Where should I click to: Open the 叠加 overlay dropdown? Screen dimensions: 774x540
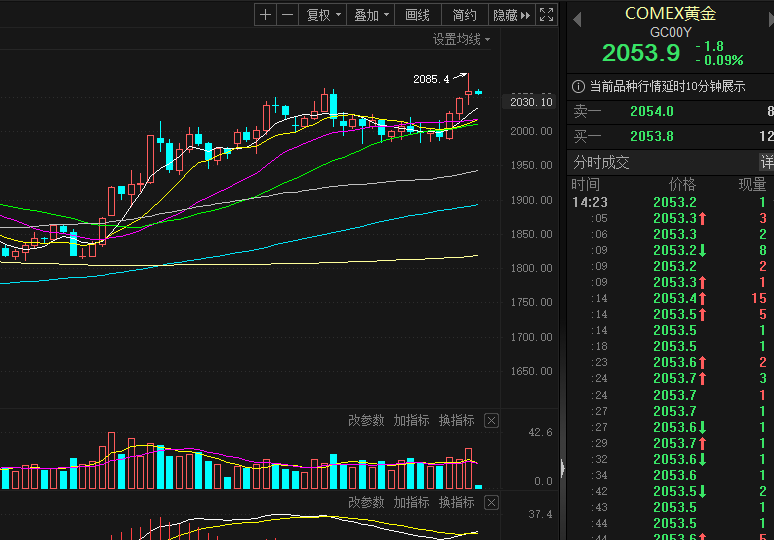coord(371,15)
